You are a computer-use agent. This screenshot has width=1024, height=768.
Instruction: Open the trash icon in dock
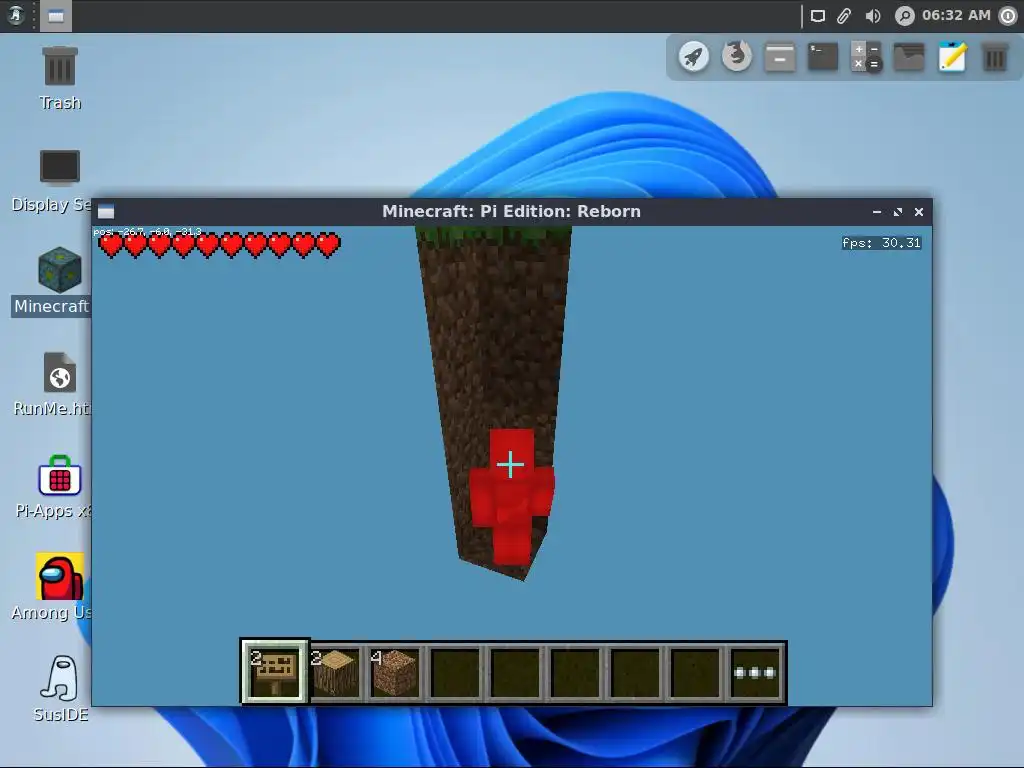pos(995,57)
